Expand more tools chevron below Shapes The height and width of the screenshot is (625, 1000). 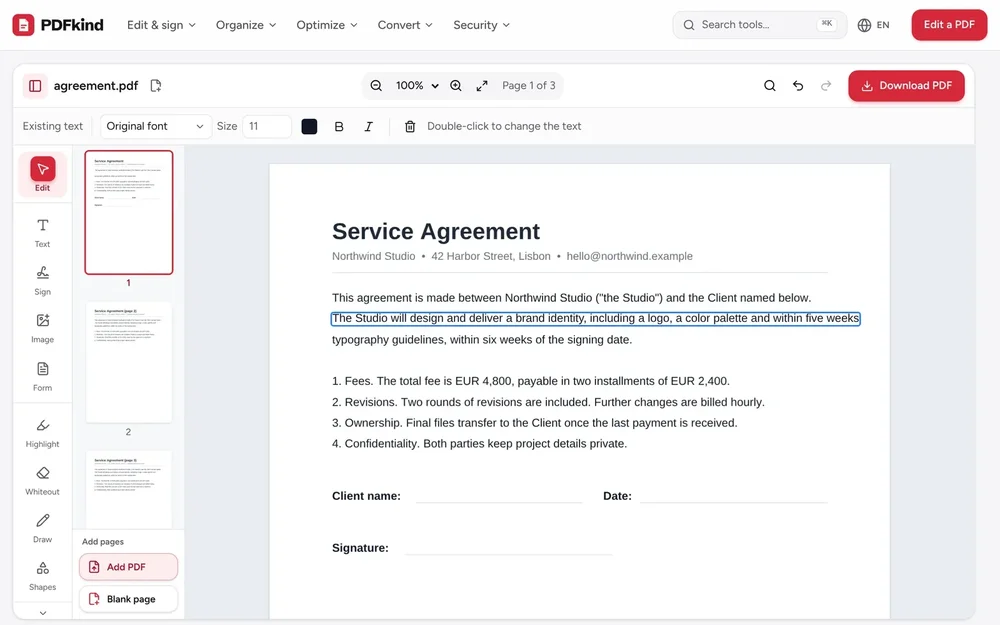[43, 613]
